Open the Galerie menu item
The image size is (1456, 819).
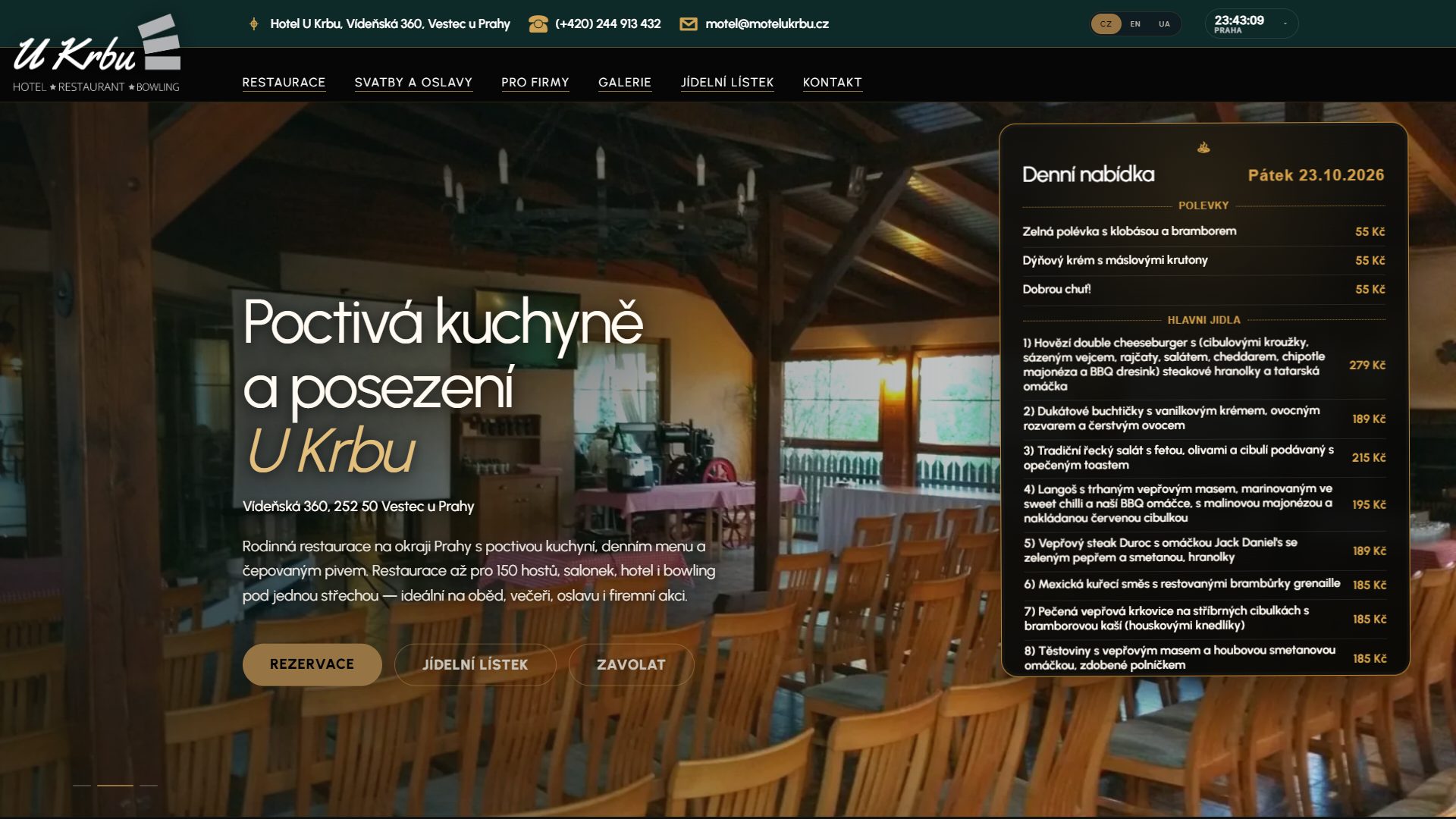[625, 83]
